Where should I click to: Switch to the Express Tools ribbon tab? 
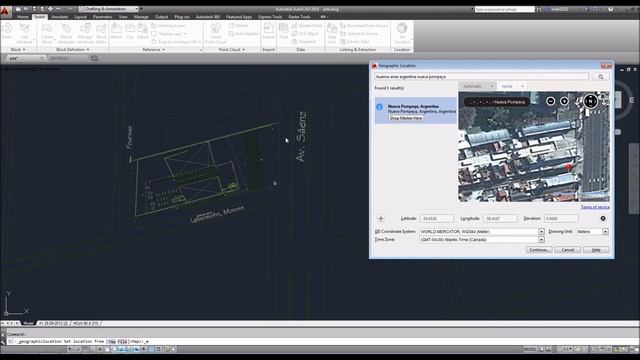270,17
